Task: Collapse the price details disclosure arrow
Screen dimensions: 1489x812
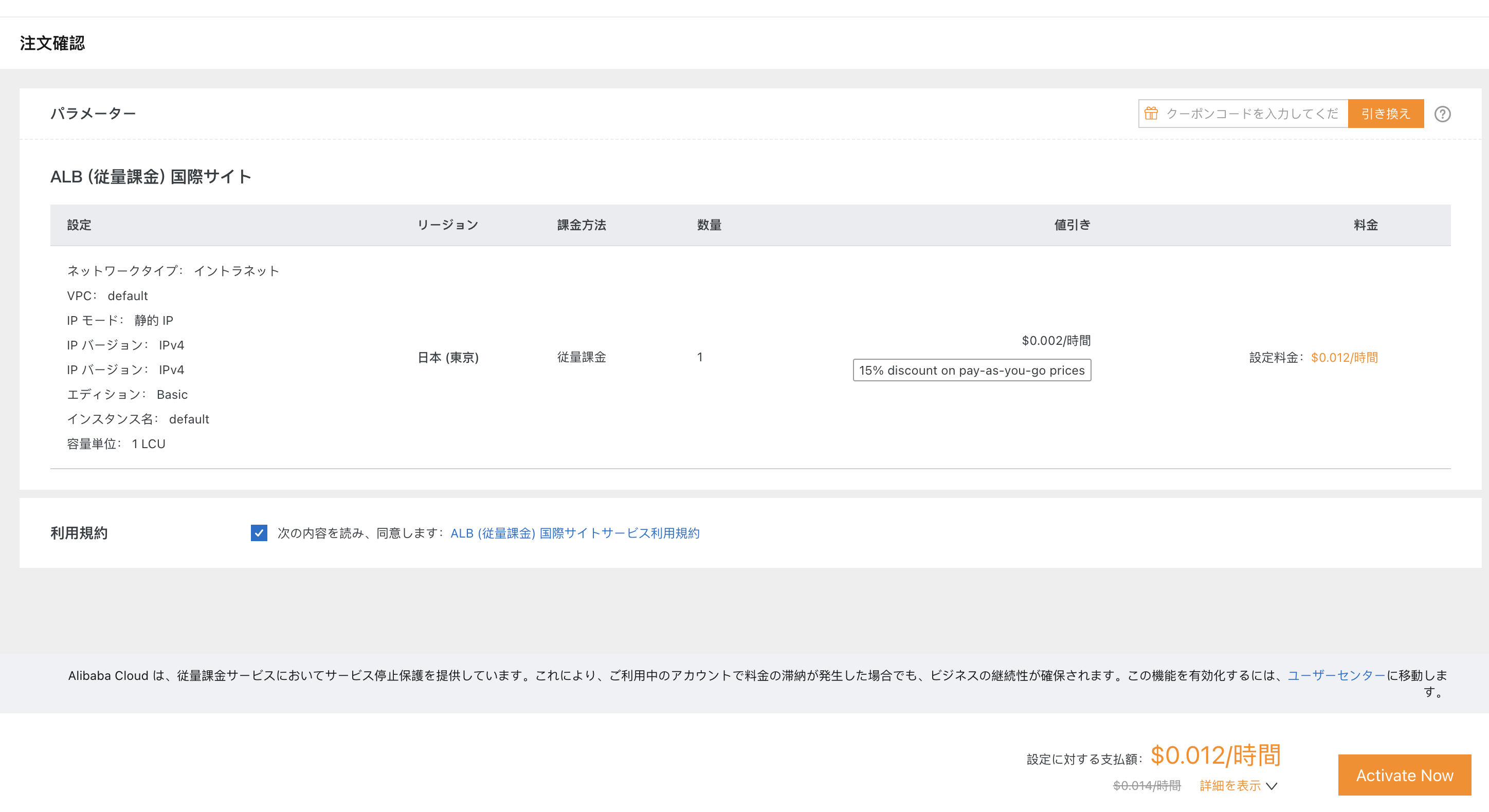Action: pos(1271,786)
